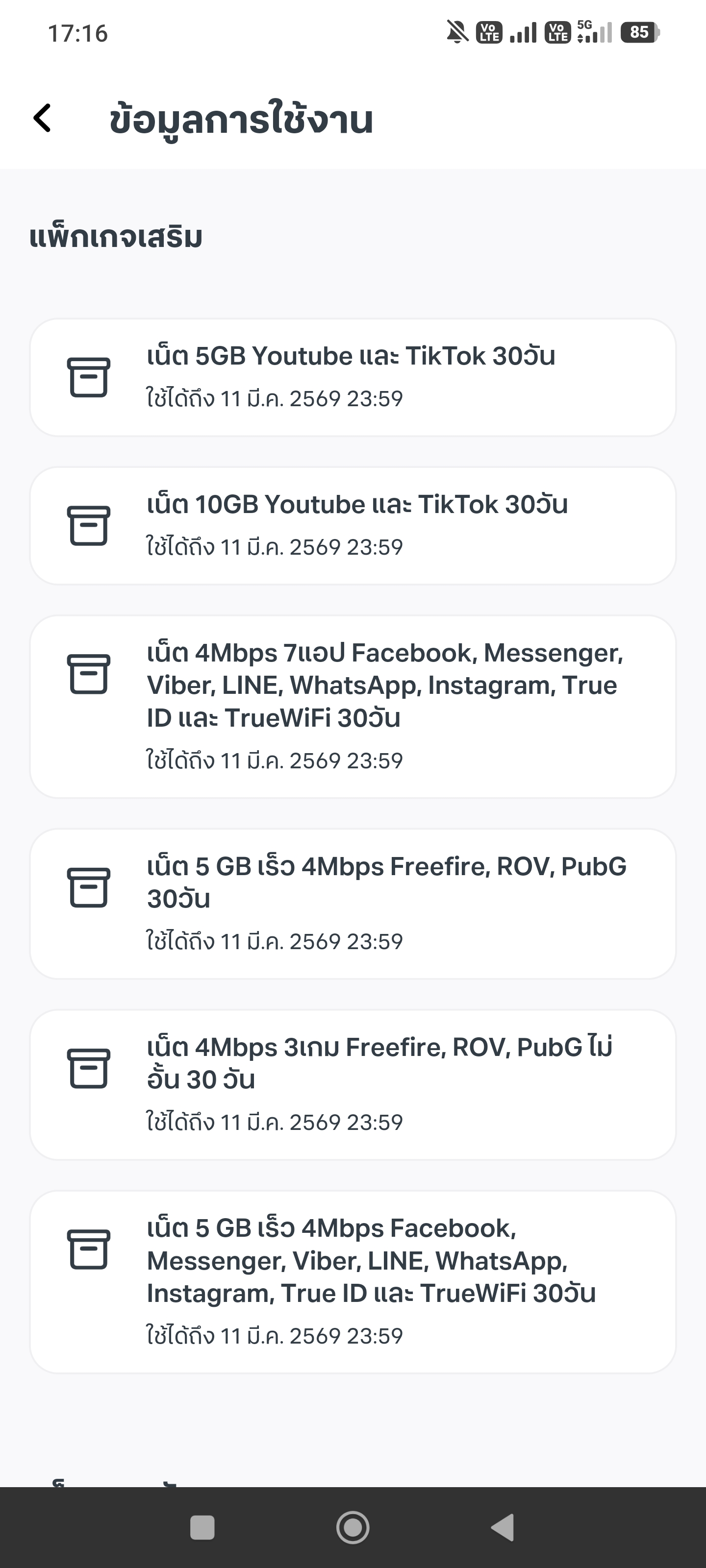Viewport: 706px width, 1568px height.
Task: Select the เน็ต 4Mbps 7แอป package title
Action: click(x=384, y=686)
